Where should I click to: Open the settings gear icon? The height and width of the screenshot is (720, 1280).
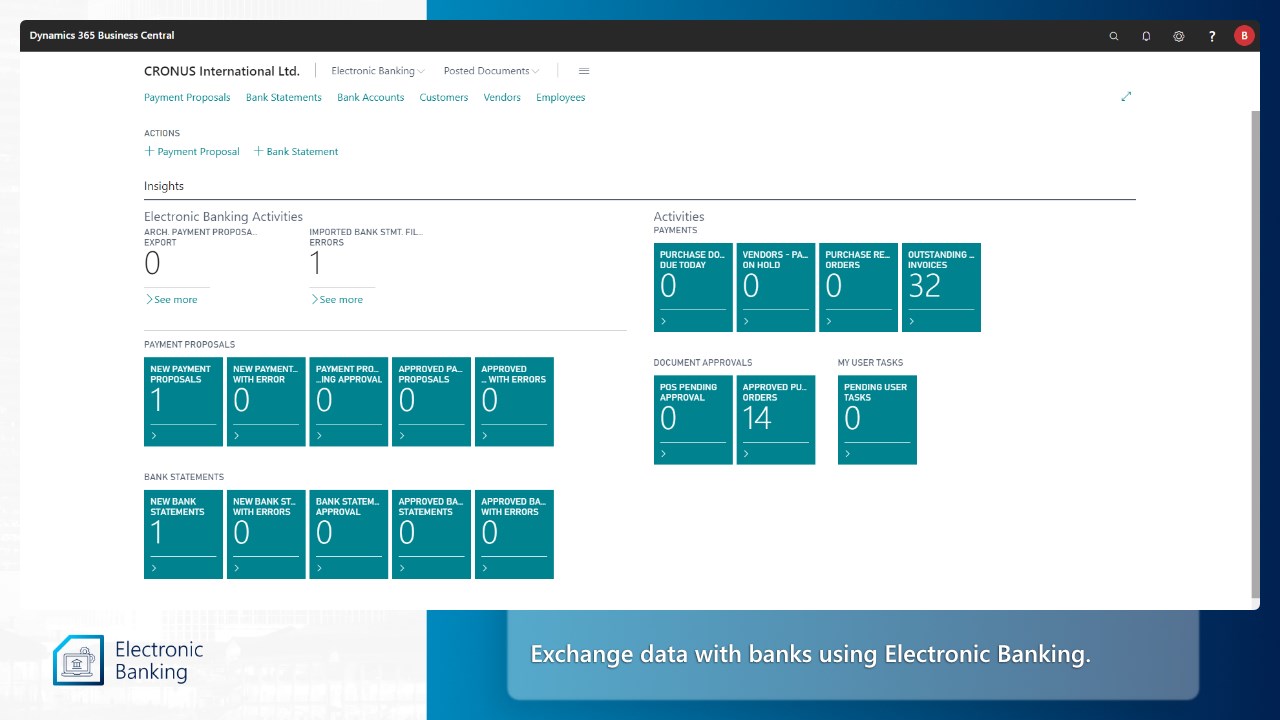pyautogui.click(x=1179, y=36)
